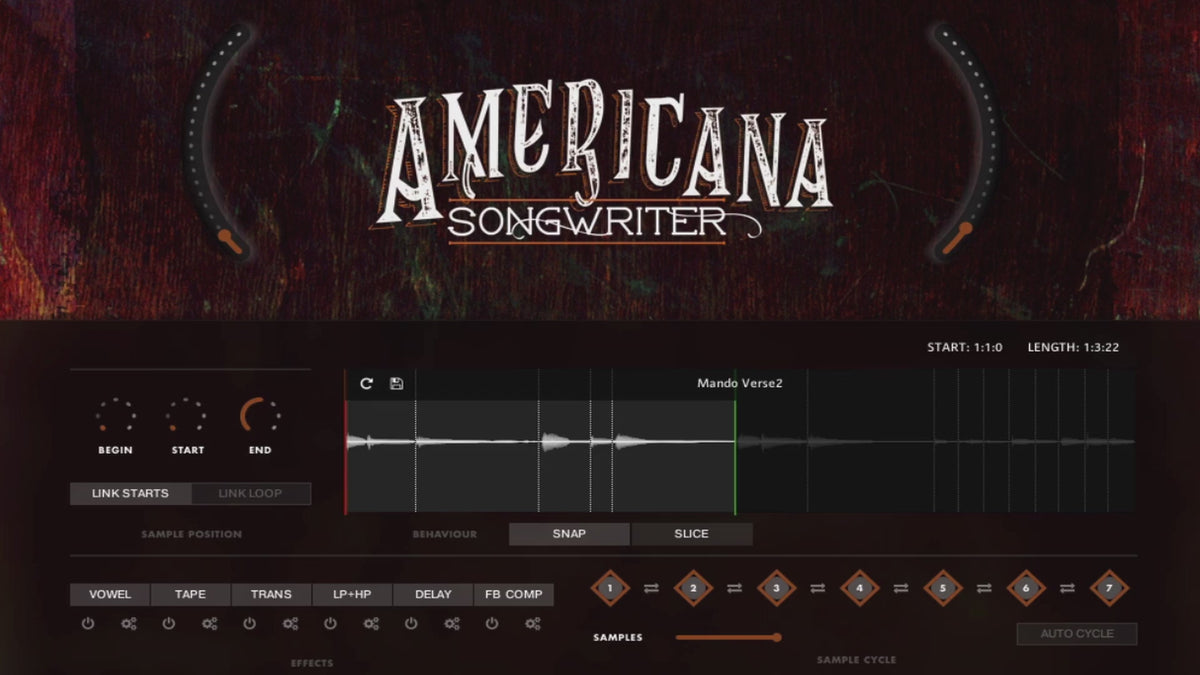Click the reload sample icon in waveform header
Viewport: 1200px width, 675px height.
click(366, 384)
